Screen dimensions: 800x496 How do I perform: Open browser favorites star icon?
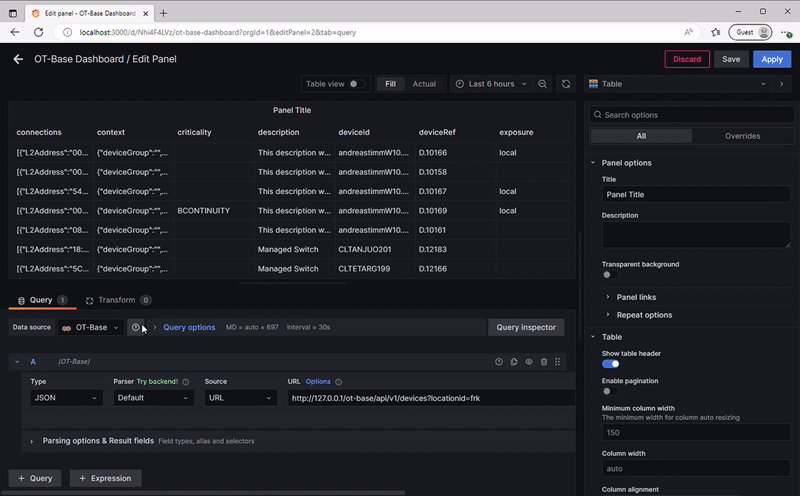[x=715, y=32]
